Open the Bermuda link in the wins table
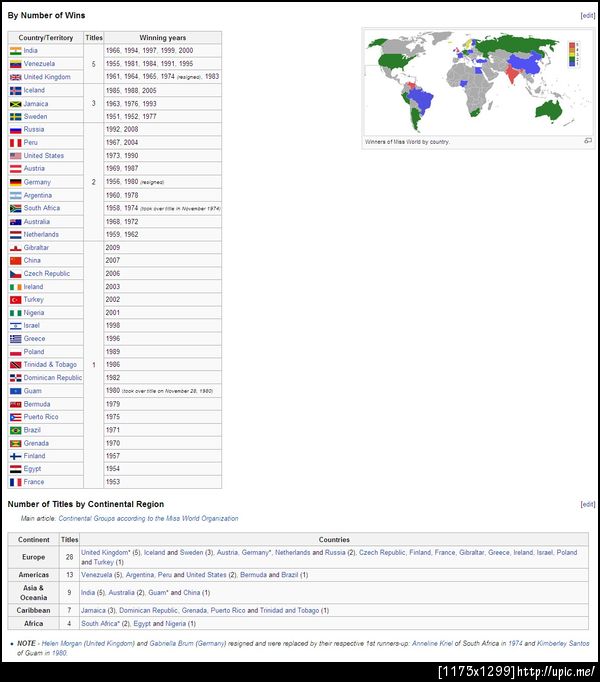Viewport: 600px width, 682px height. pyautogui.click(x=37, y=404)
